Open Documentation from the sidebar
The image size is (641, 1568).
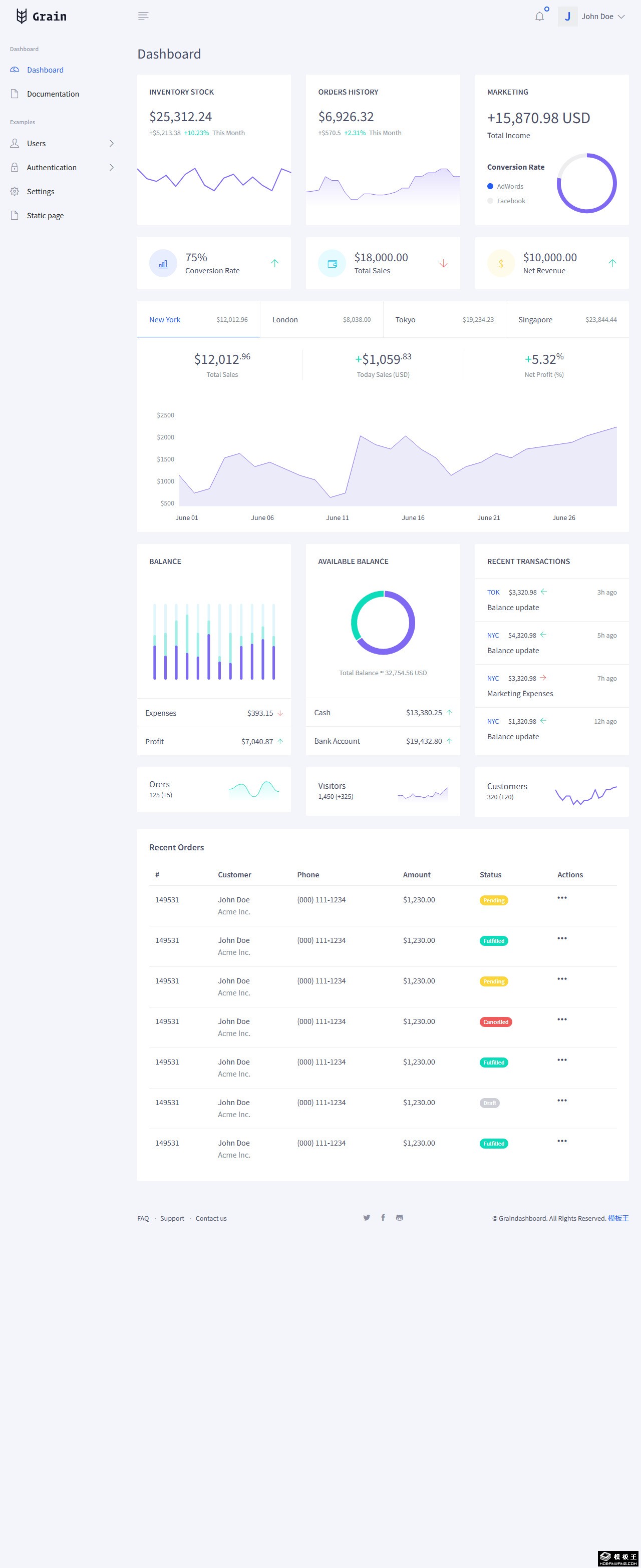53,94
